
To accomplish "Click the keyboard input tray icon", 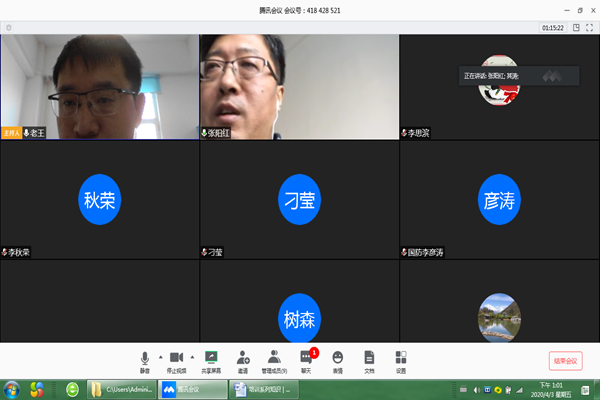I will [x=463, y=390].
